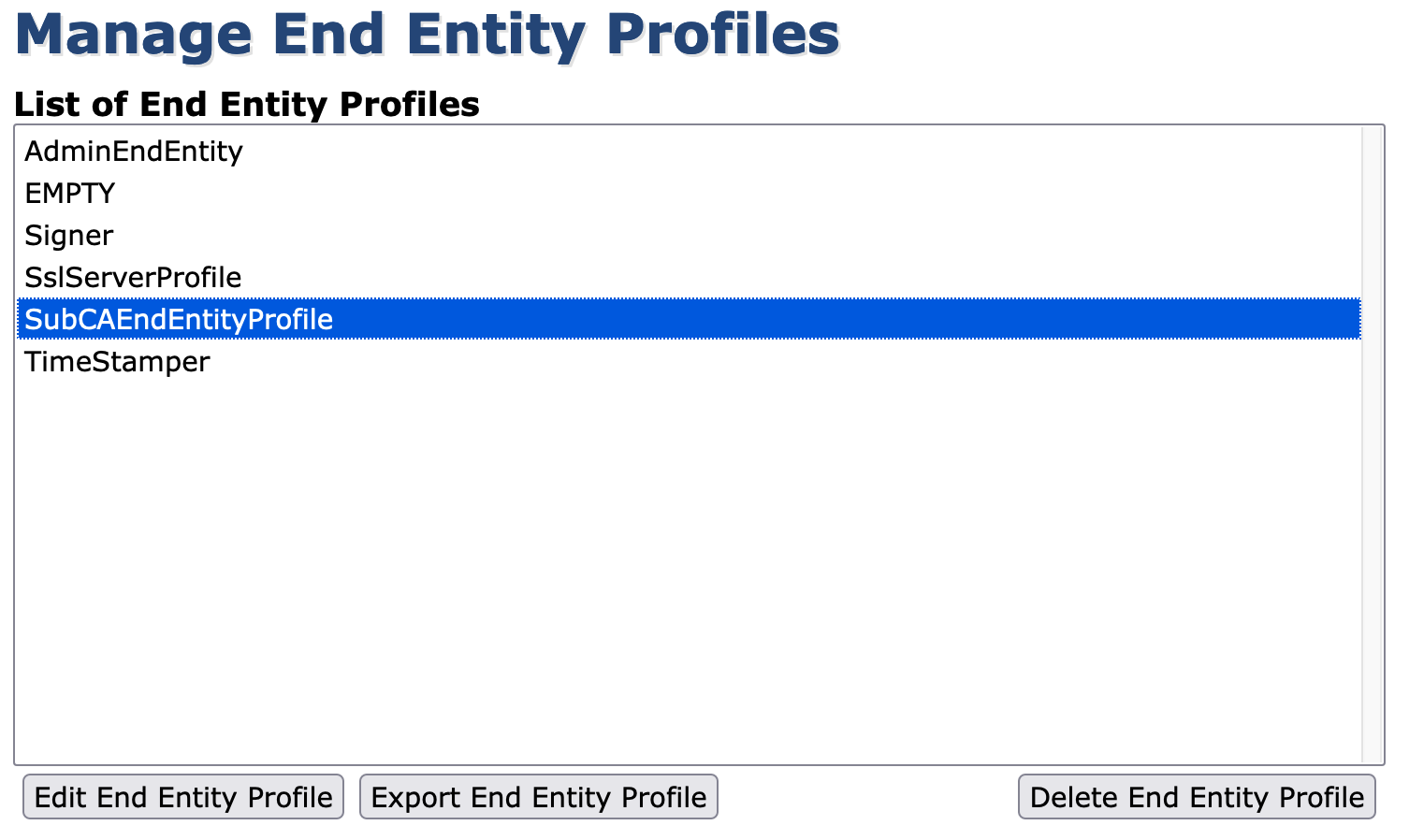1409x840 pixels.
Task: Pick SslServerProfile from the list
Action: (133, 278)
